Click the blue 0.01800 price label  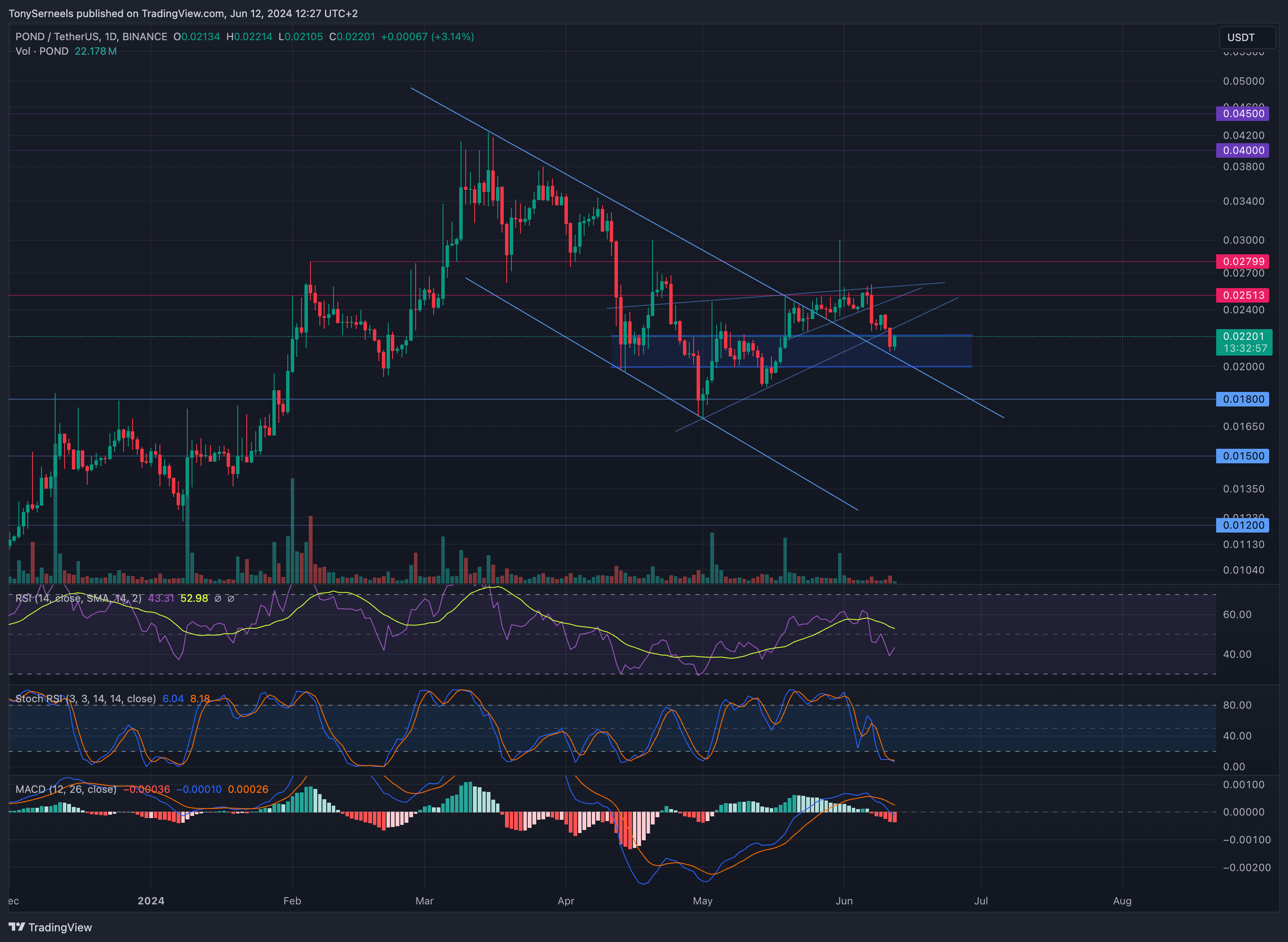pyautogui.click(x=1243, y=399)
